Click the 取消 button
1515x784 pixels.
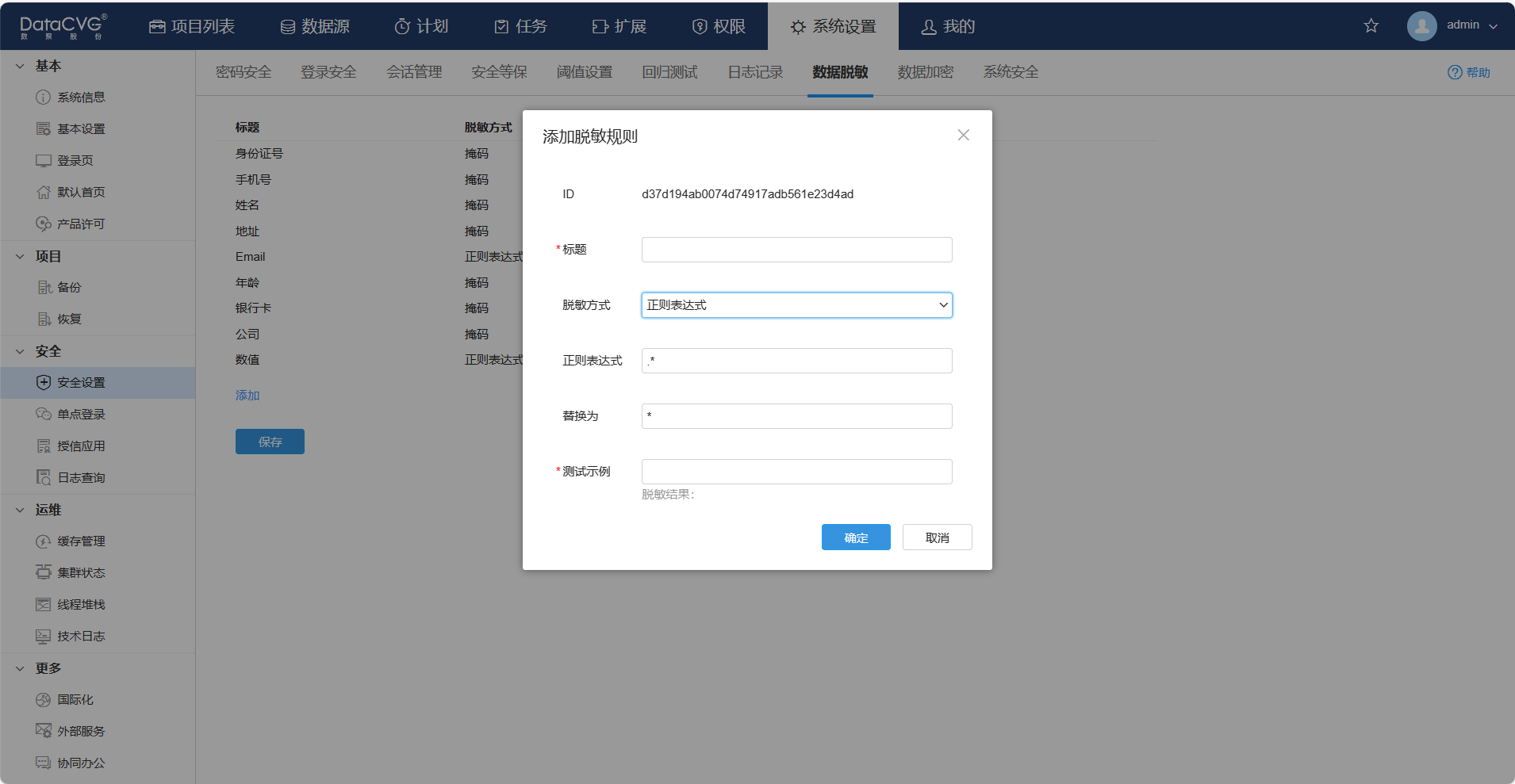coord(937,537)
